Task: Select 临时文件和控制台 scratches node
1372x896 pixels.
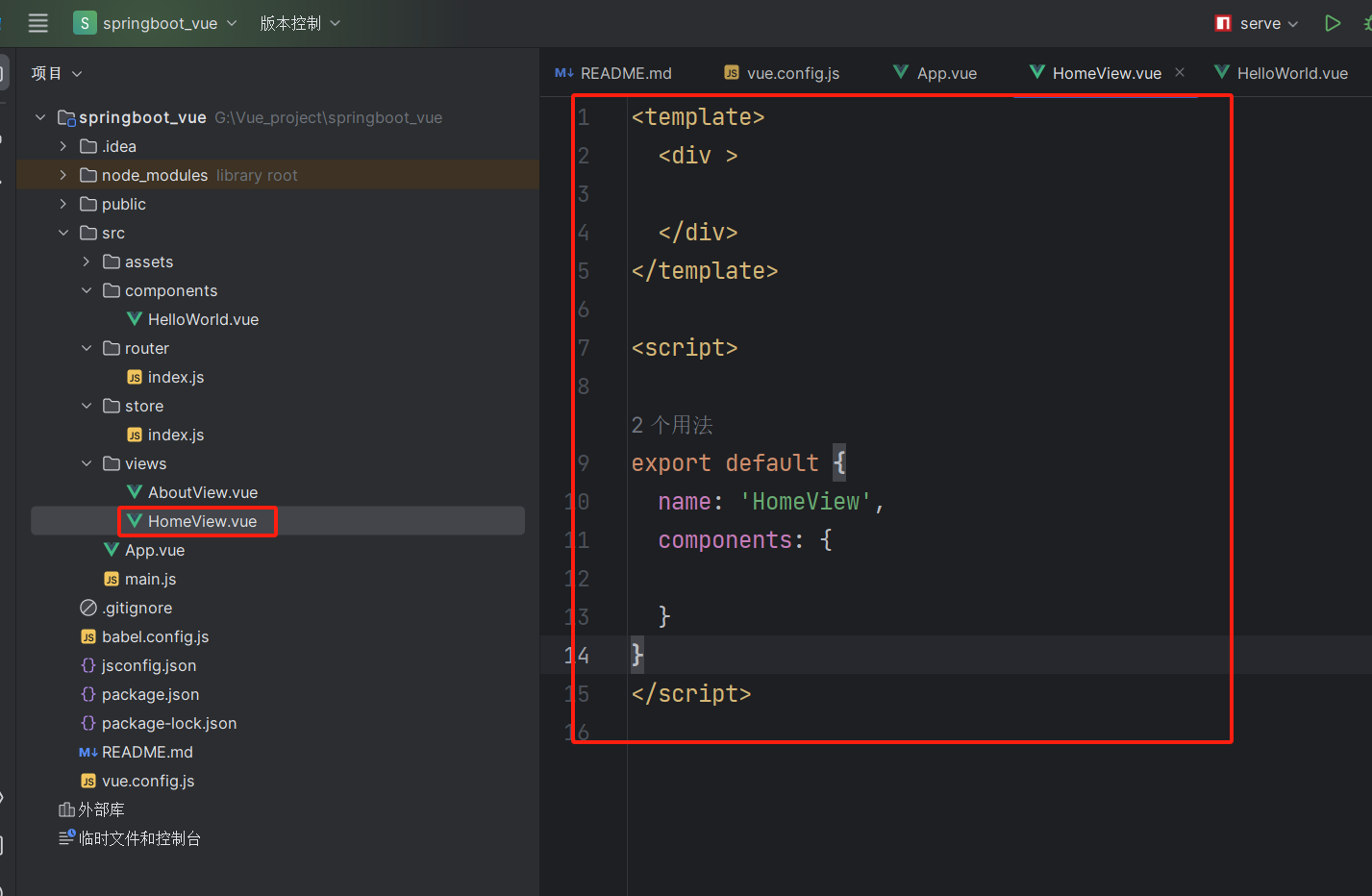Action: (x=139, y=838)
